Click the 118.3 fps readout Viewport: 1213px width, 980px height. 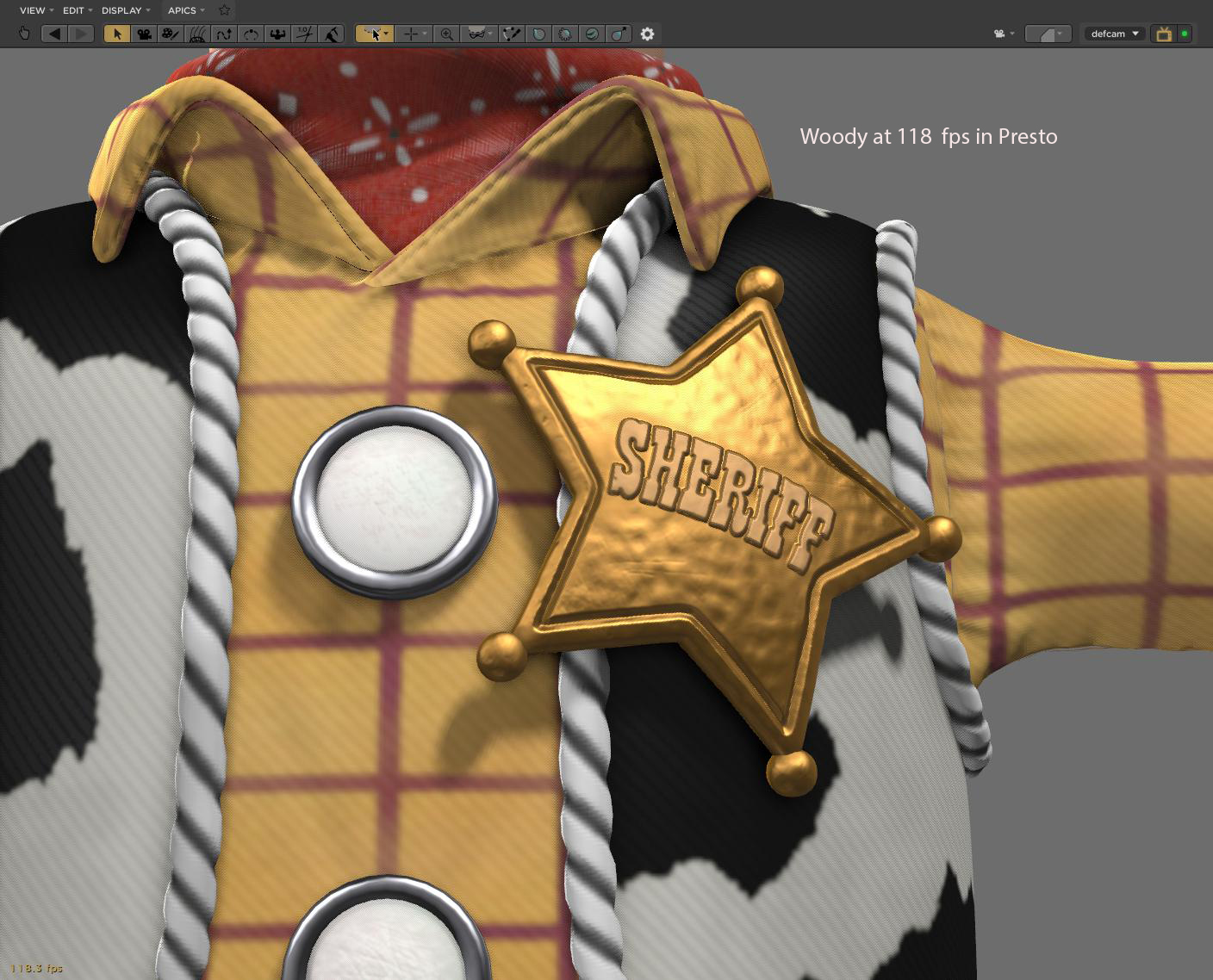coord(36,968)
